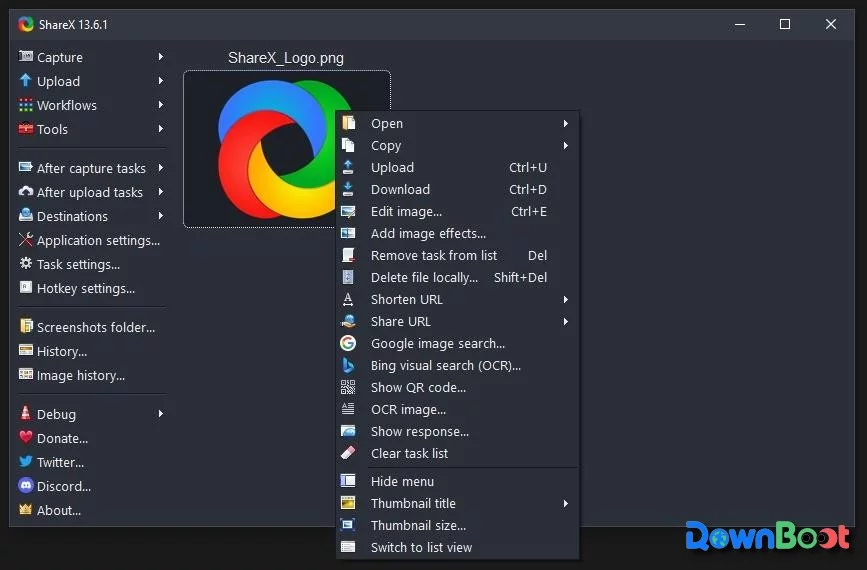
Task: Click the ShareX logo icon in title bar
Action: click(25, 24)
